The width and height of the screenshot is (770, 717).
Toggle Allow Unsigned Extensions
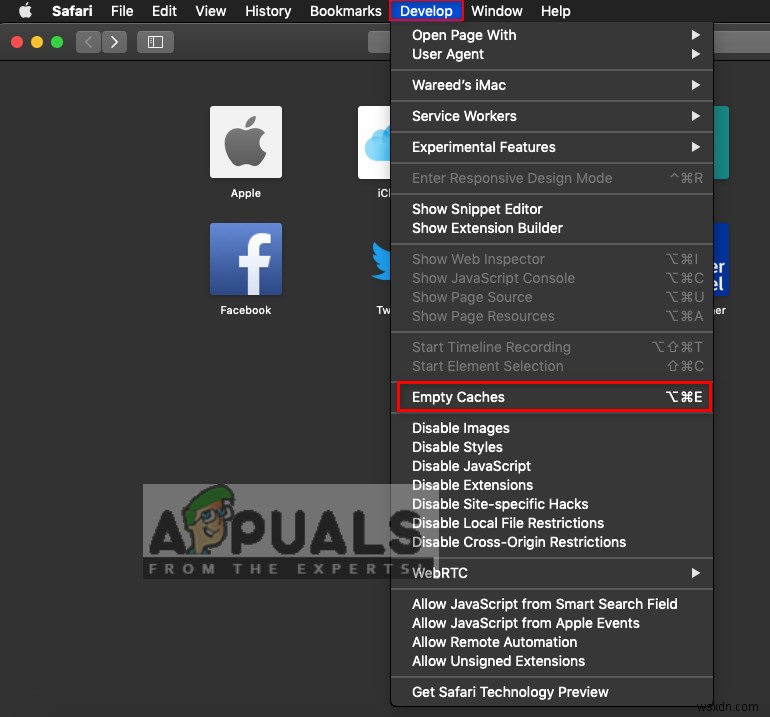[552, 661]
